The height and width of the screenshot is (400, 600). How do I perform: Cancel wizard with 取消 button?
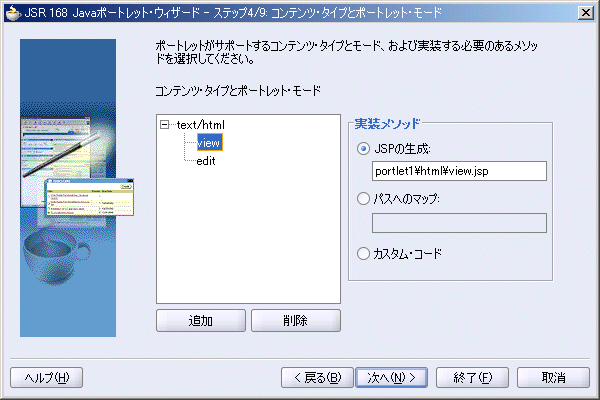coord(553,378)
